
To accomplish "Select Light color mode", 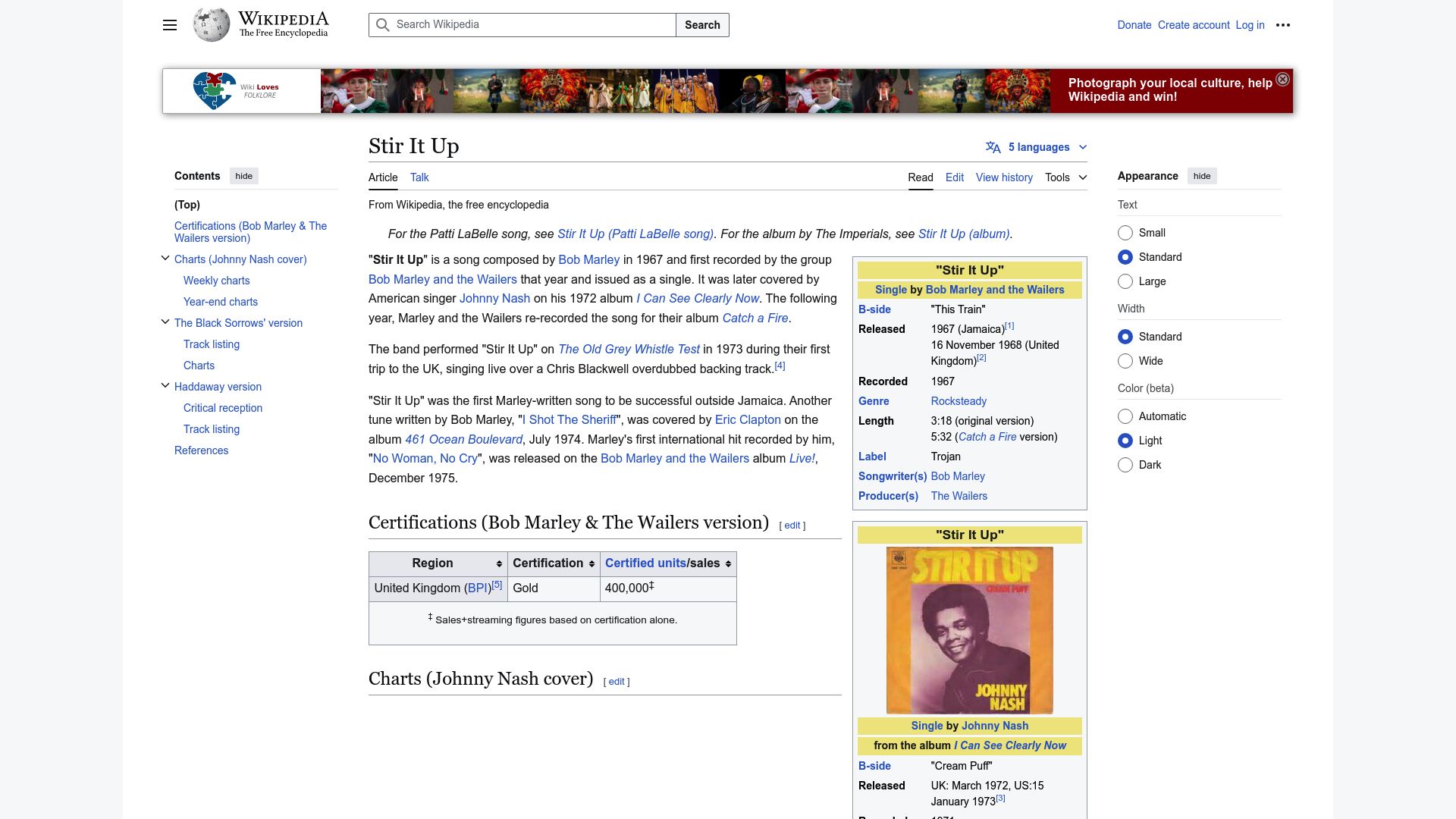I will click(1125, 441).
